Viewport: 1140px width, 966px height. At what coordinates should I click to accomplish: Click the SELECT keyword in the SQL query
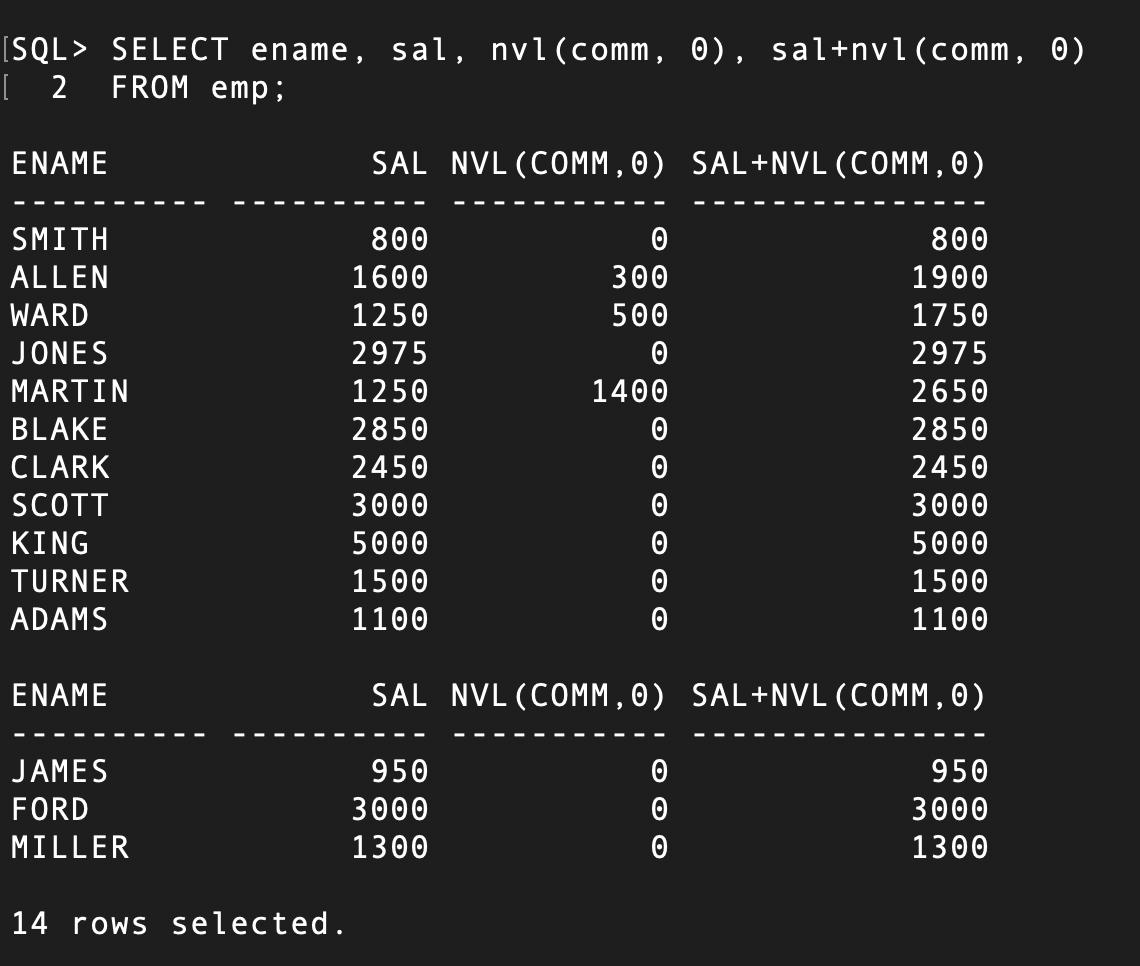pyautogui.click(x=170, y=50)
